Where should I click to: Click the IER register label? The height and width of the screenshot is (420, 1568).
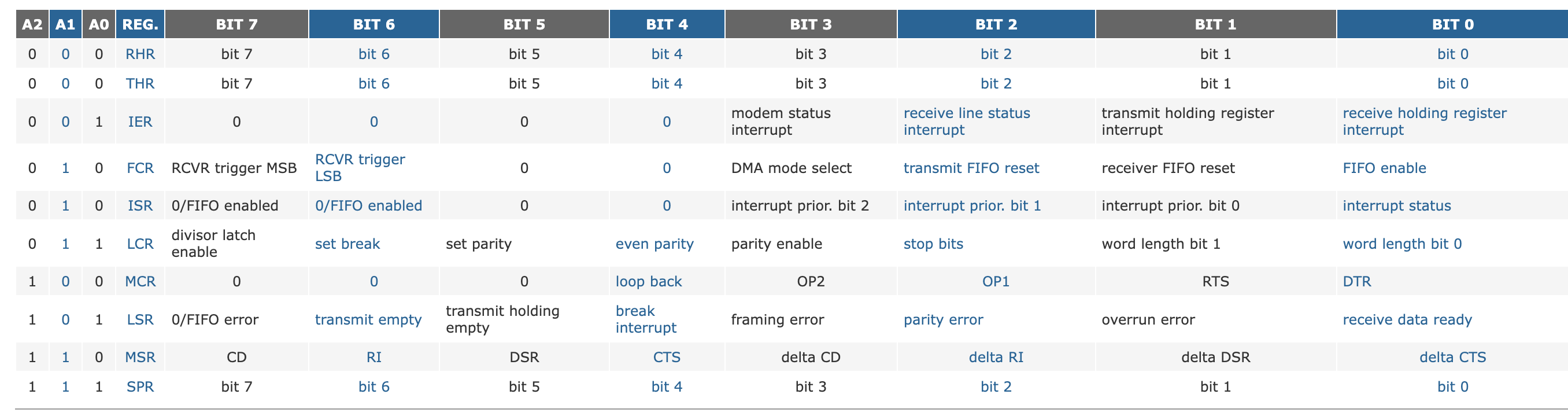click(140, 121)
